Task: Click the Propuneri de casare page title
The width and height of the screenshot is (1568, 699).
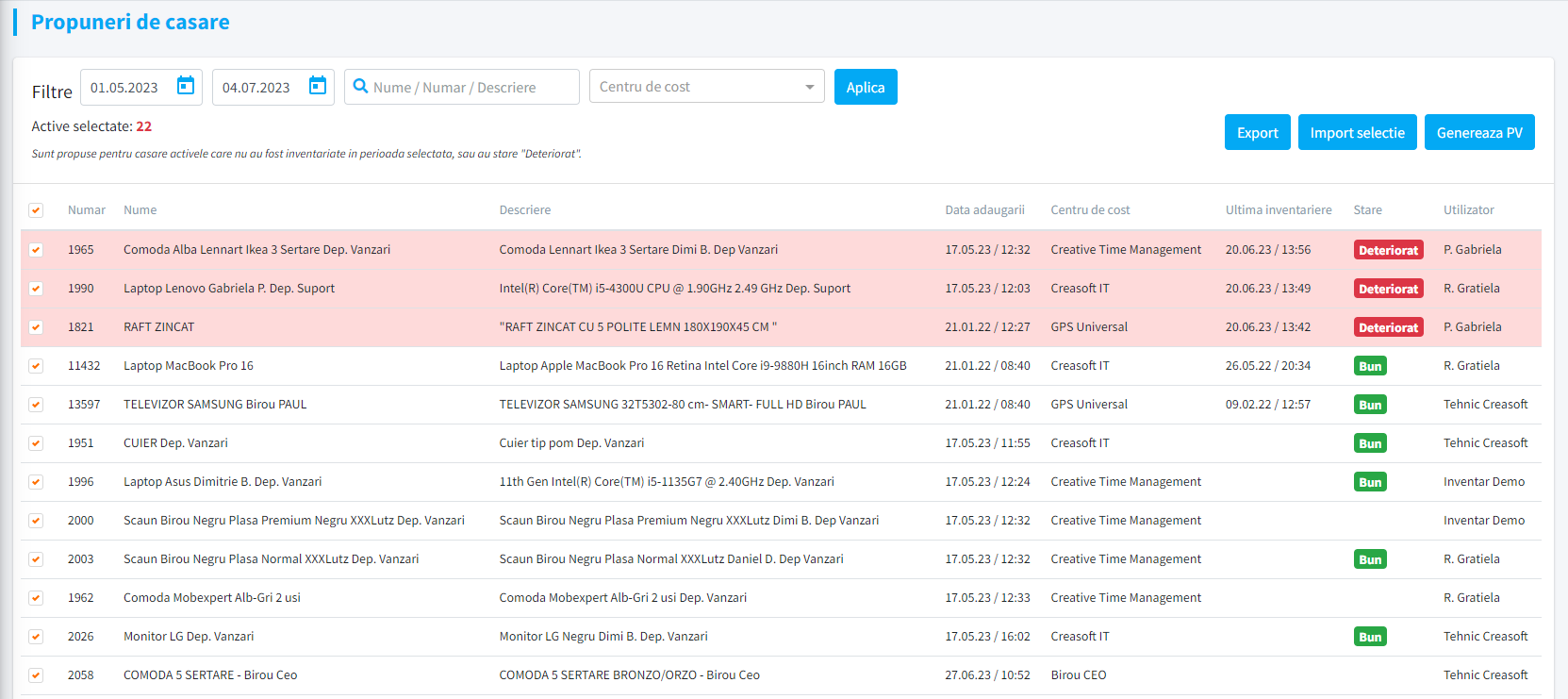Action: click(x=130, y=22)
